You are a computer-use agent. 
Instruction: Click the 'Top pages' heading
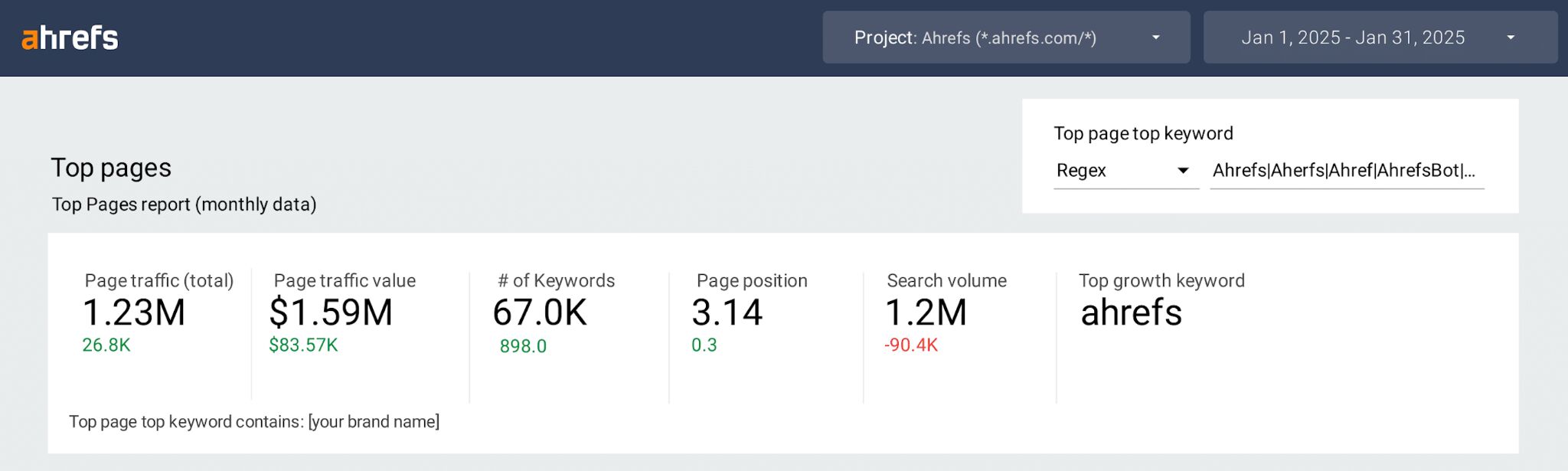(x=111, y=168)
